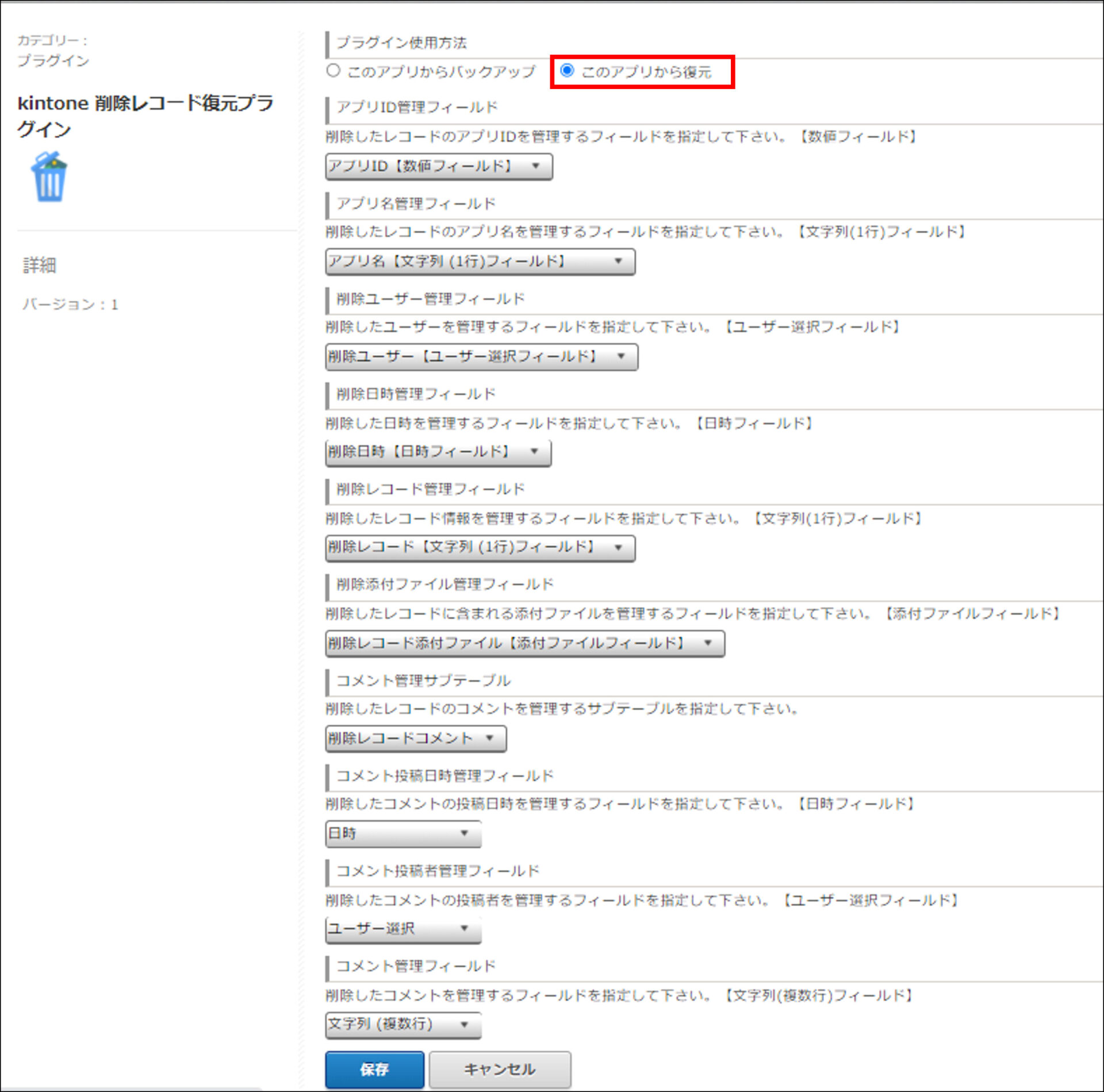Click the コメント管理サブテーブル heading
This screenshot has width=1104, height=1092.
pos(423,680)
